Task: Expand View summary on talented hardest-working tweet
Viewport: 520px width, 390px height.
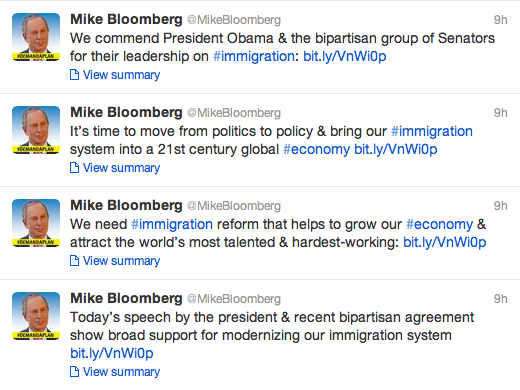Action: tap(121, 261)
